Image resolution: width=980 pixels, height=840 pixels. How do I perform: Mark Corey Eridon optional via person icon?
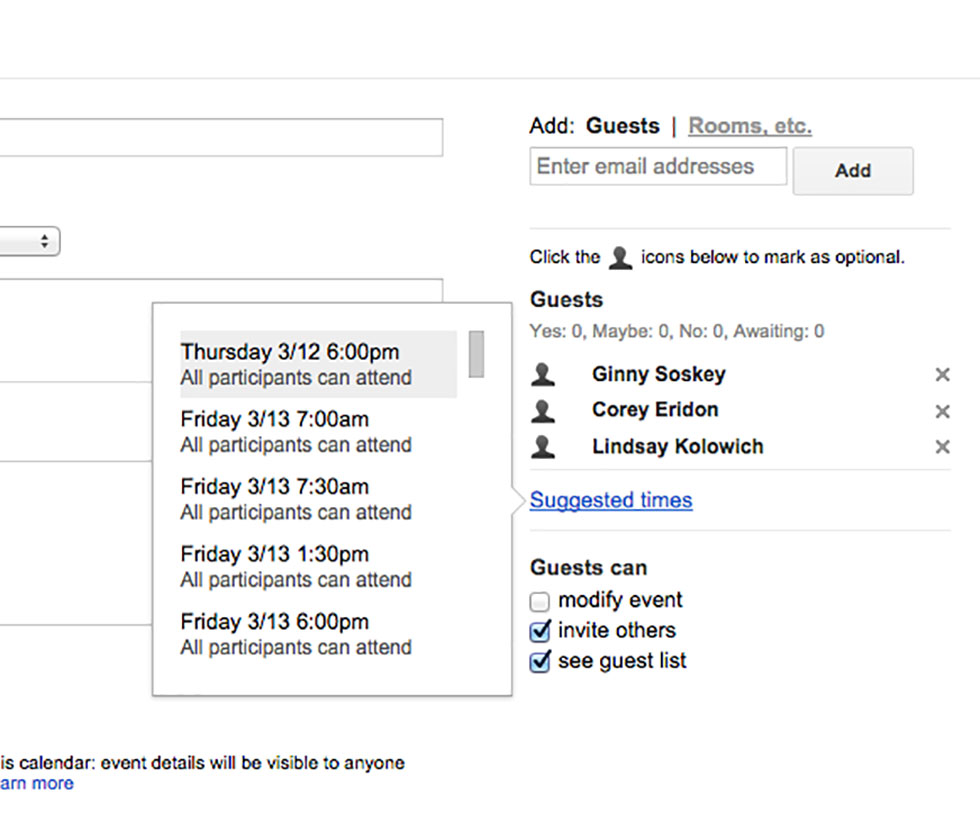(x=543, y=410)
